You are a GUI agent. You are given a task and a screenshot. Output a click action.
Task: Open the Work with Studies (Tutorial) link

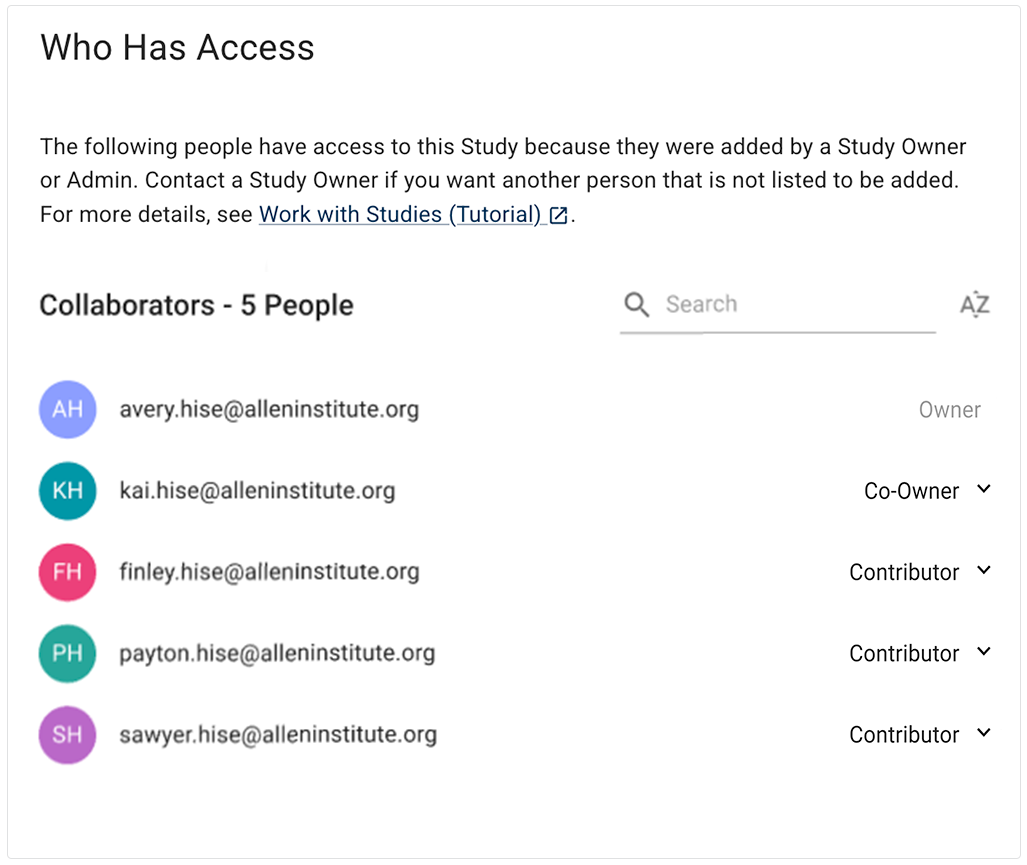(400, 214)
